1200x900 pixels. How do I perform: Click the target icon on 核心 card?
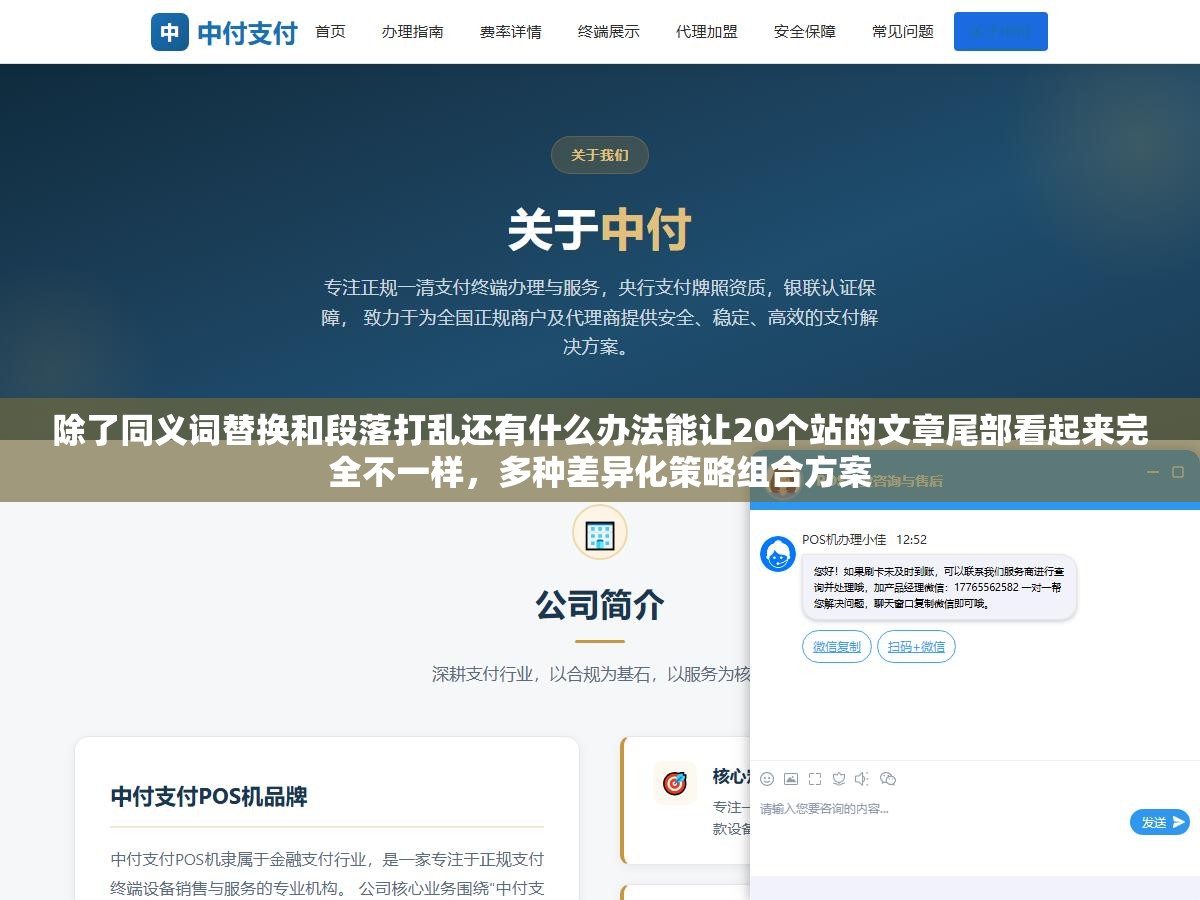pyautogui.click(x=675, y=782)
